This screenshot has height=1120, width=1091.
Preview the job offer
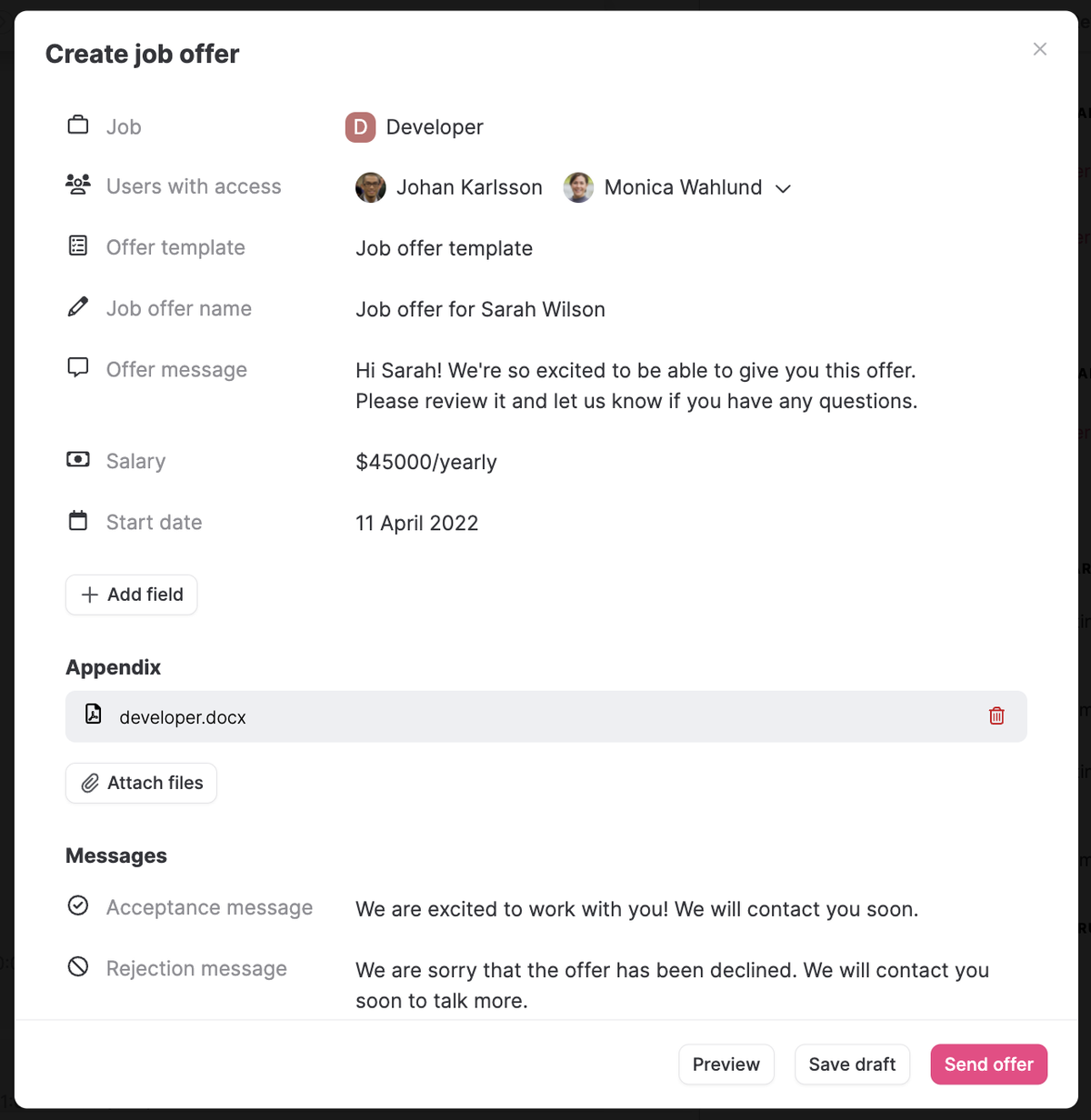[726, 1065]
